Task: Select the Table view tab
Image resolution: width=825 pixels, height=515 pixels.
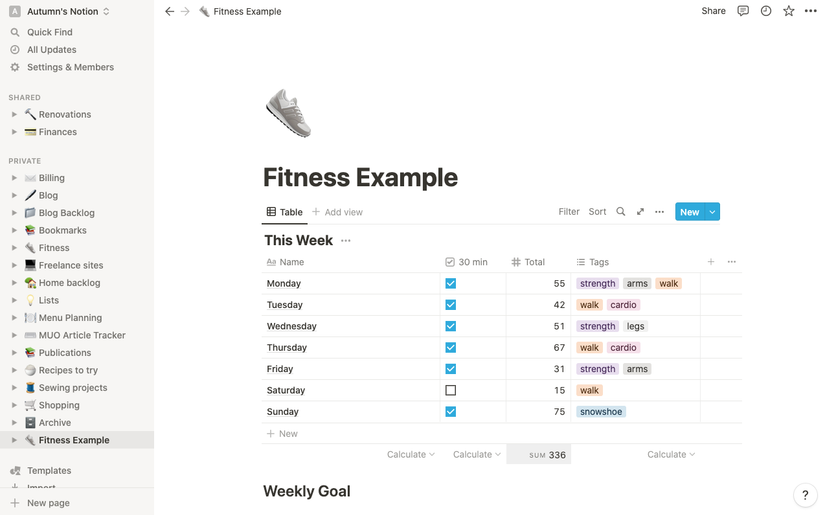Action: point(284,212)
